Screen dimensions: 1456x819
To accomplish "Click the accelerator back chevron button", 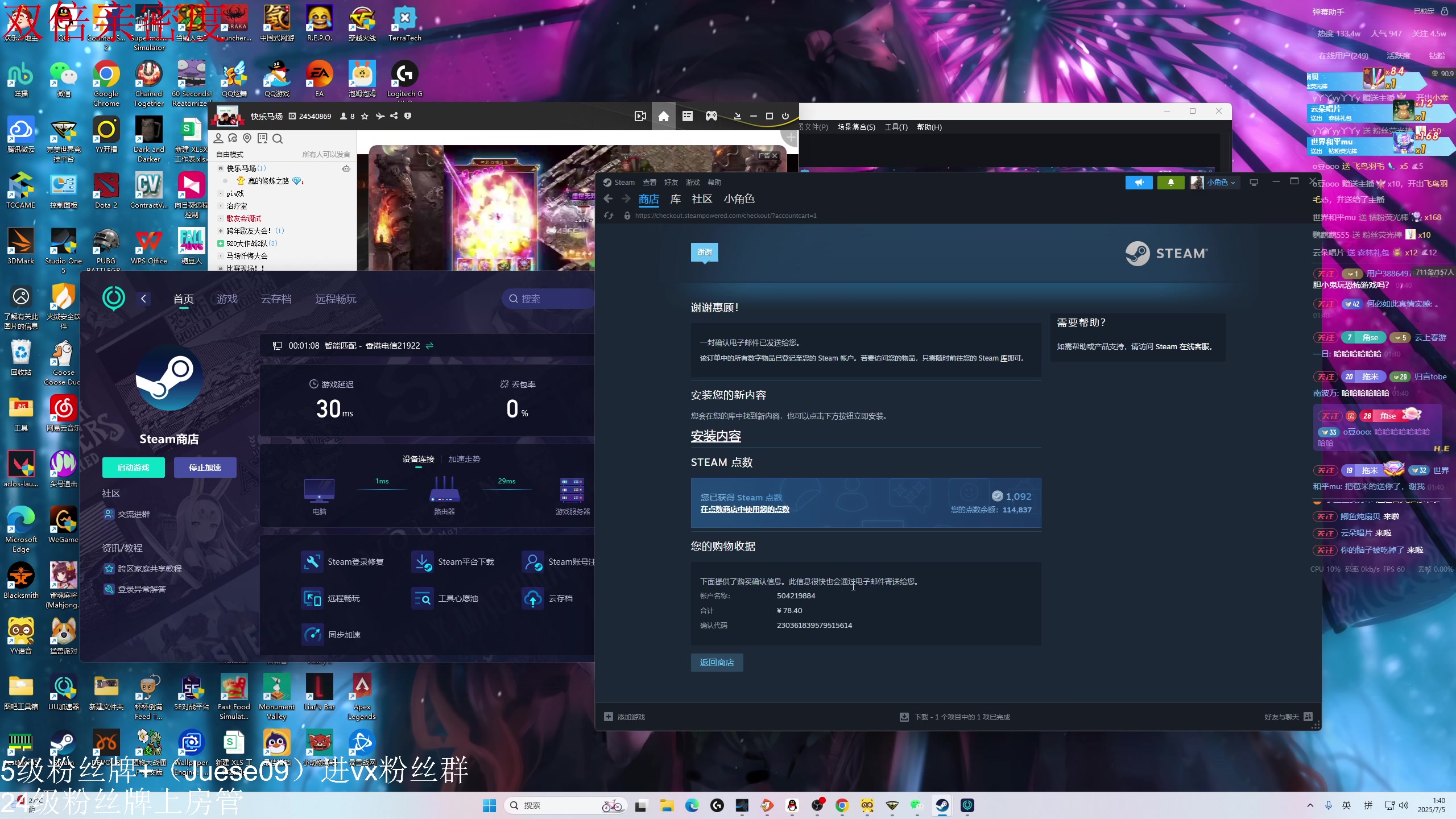I will [143, 299].
